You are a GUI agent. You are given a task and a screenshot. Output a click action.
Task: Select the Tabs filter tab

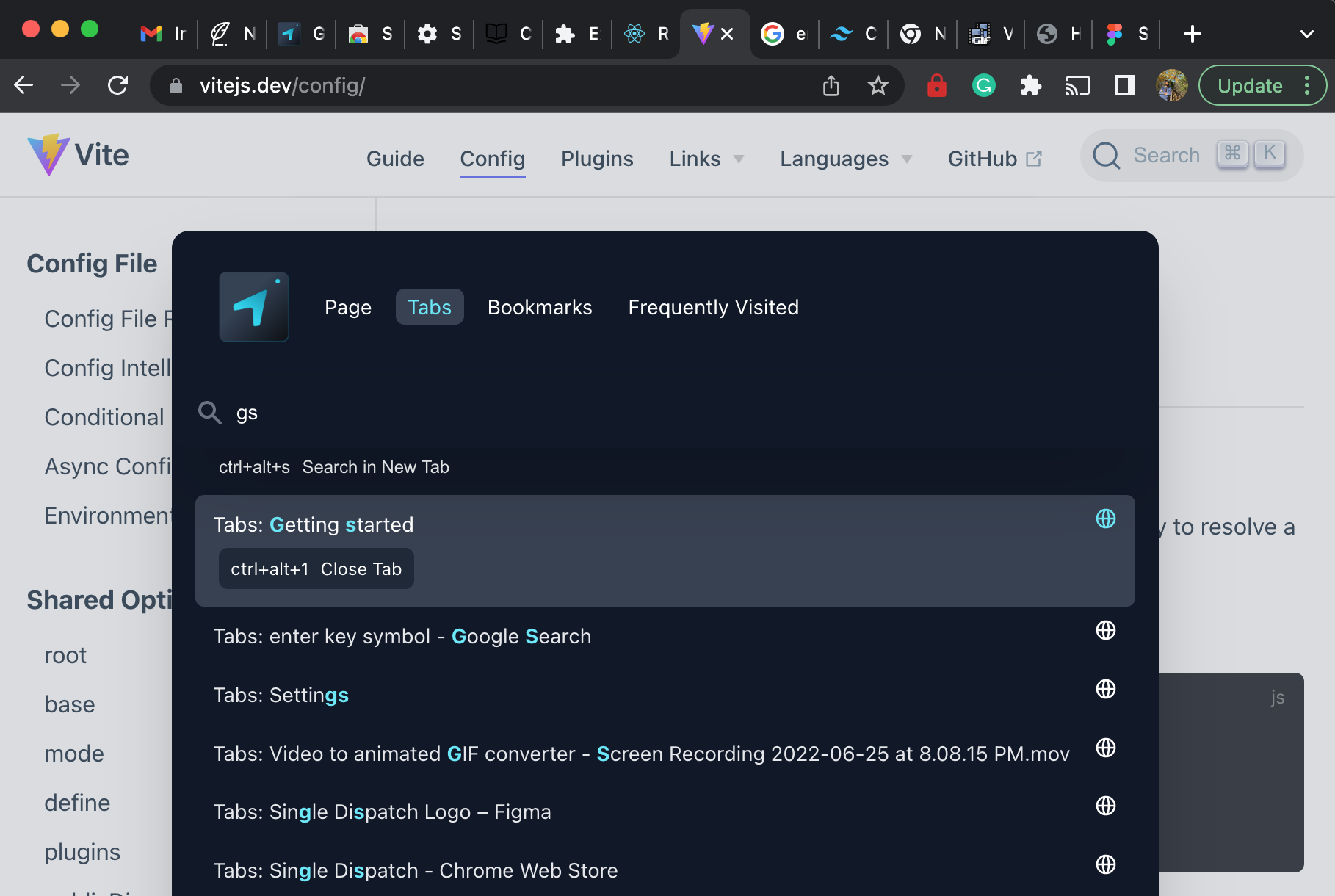click(x=430, y=307)
